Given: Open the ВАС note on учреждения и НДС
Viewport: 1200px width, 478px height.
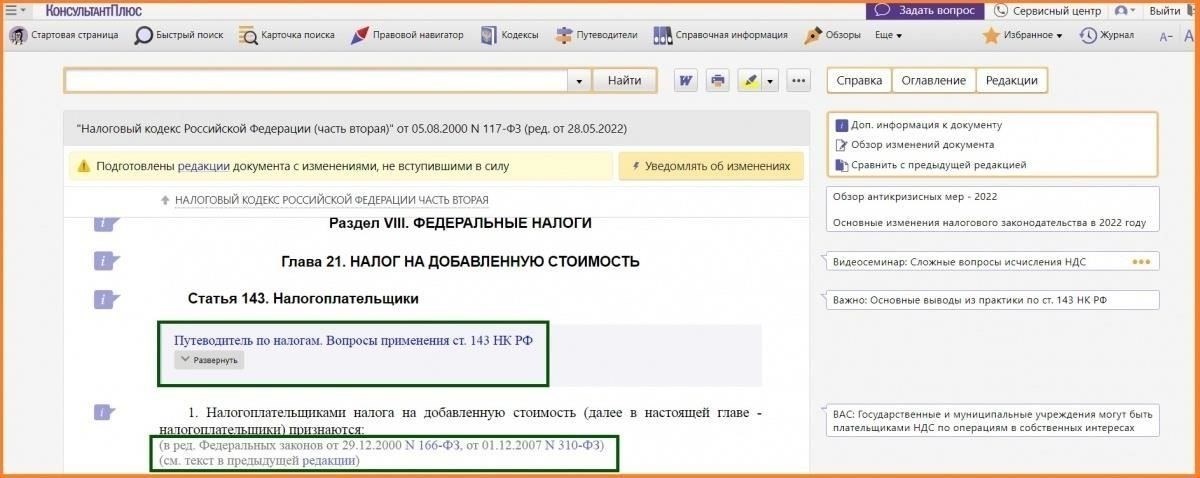Looking at the screenshot, I should [x=992, y=421].
